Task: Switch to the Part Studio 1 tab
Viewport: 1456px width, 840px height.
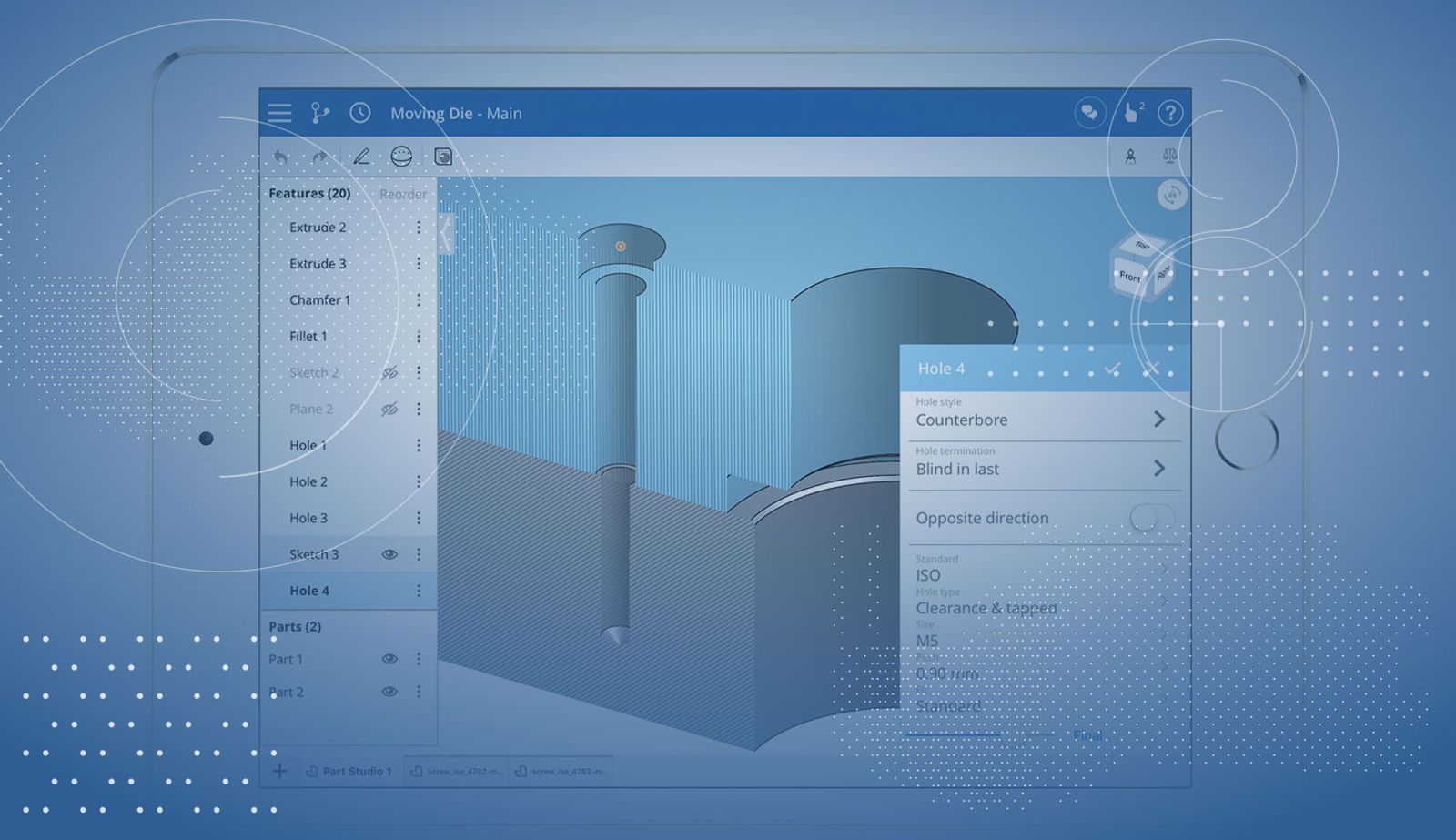Action: (x=349, y=771)
